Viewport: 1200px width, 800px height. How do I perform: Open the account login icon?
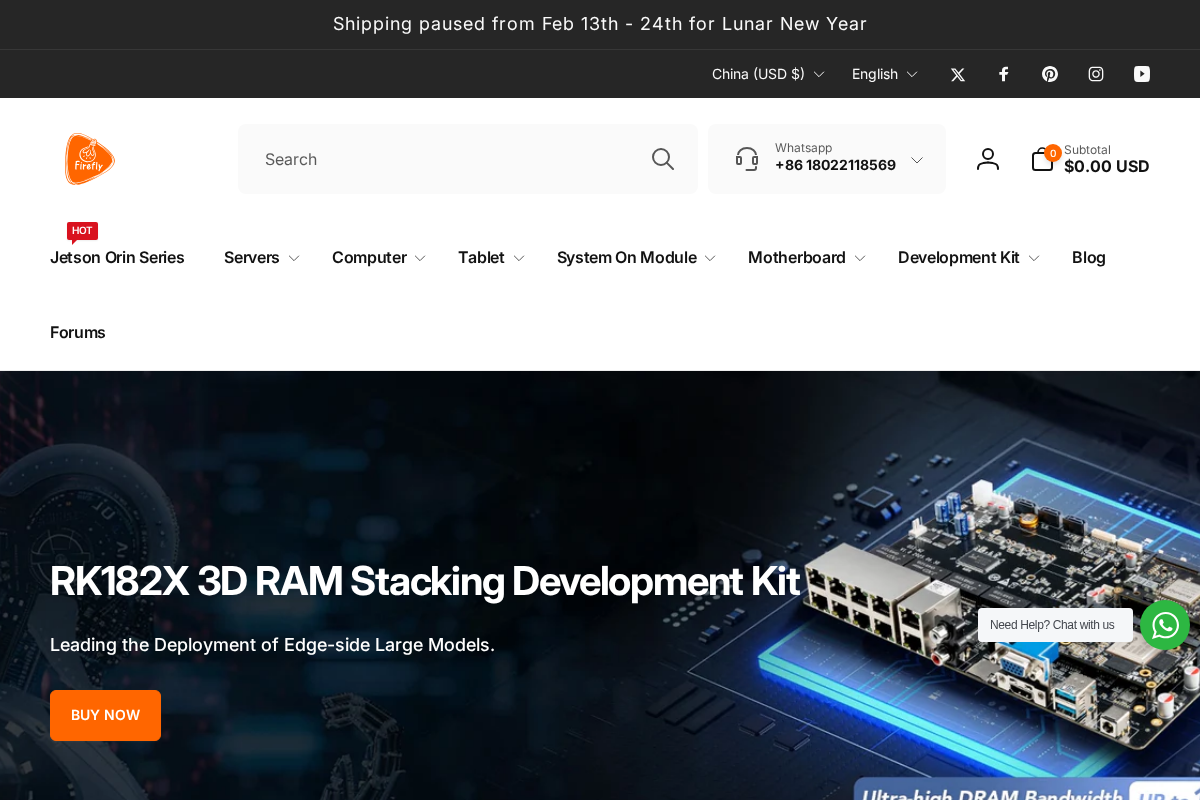point(988,158)
